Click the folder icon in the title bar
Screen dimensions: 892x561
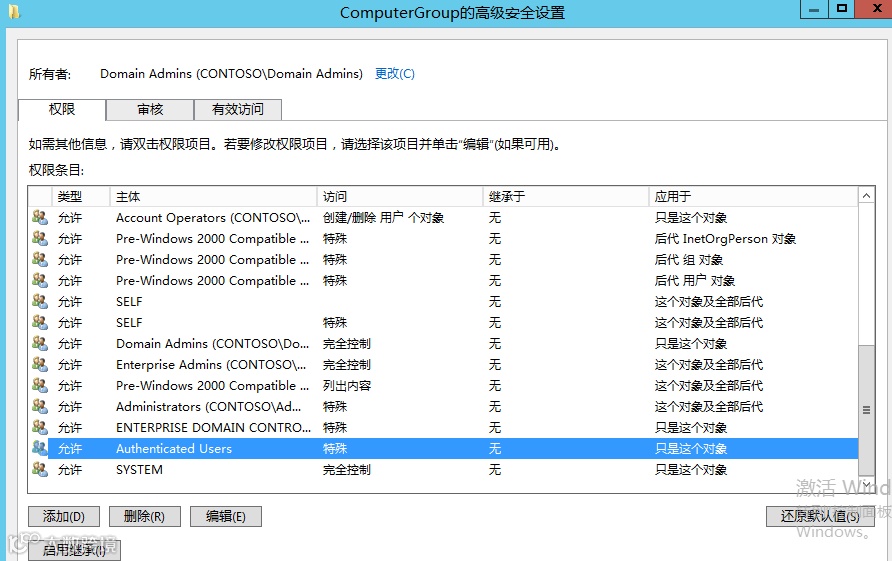[14, 11]
